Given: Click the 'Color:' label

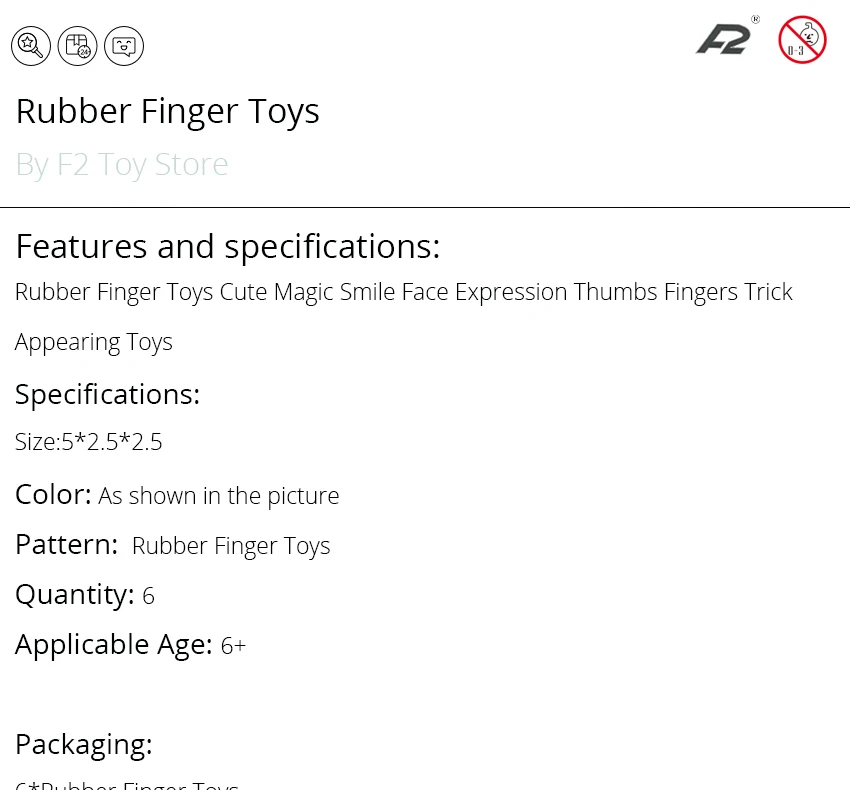Looking at the screenshot, I should pos(53,494).
